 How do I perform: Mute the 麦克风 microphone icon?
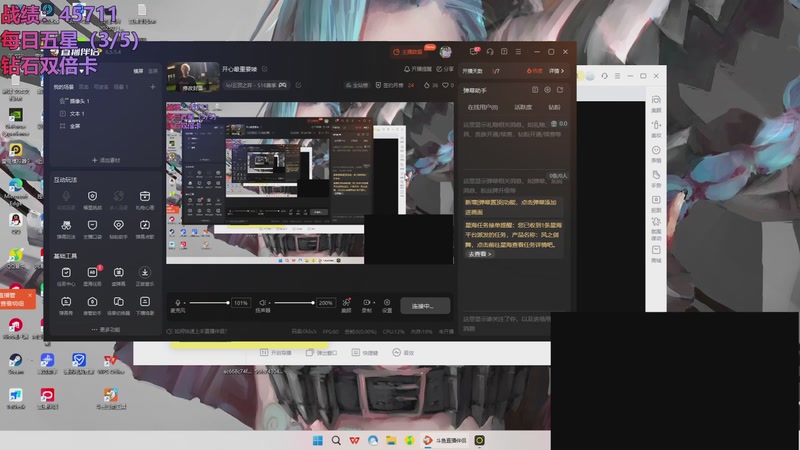click(x=178, y=303)
